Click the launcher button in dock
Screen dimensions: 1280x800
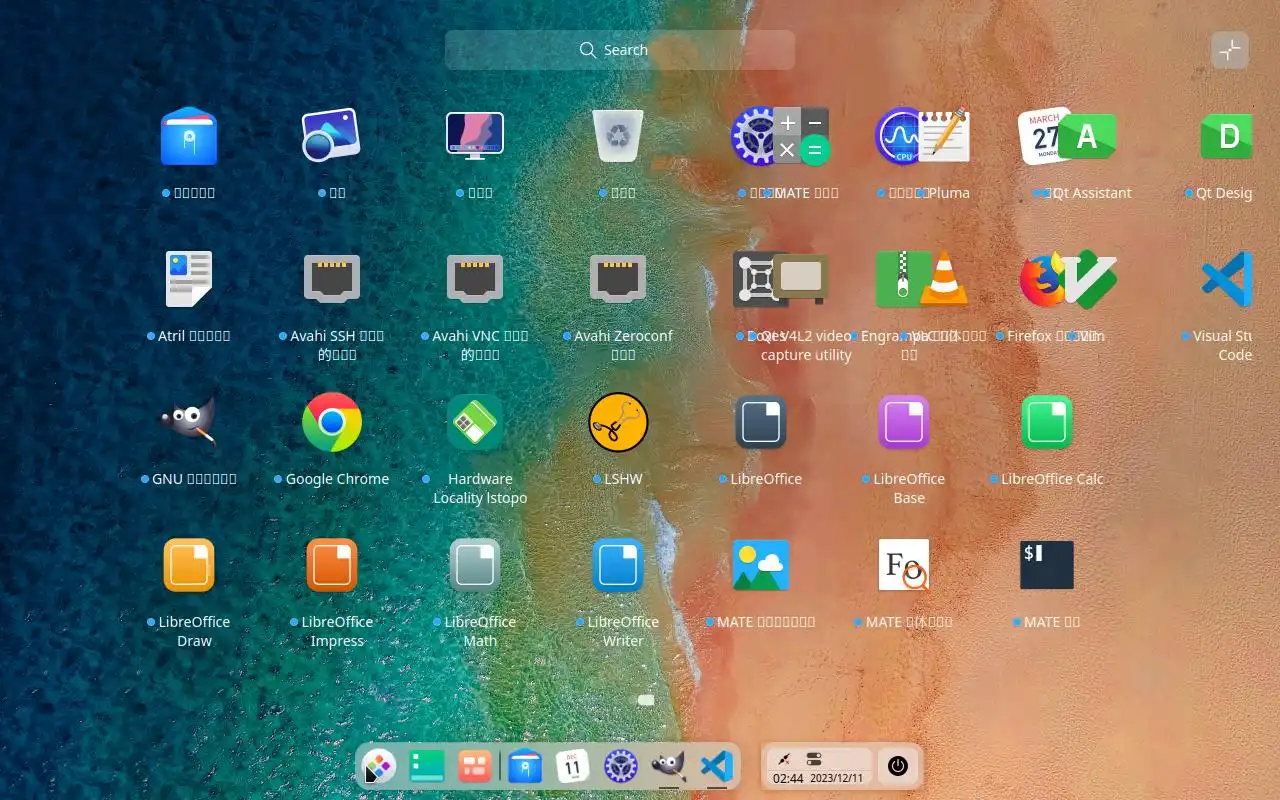(379, 767)
